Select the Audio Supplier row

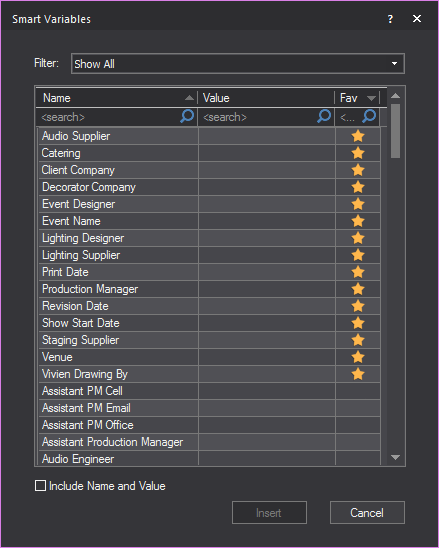209,136
